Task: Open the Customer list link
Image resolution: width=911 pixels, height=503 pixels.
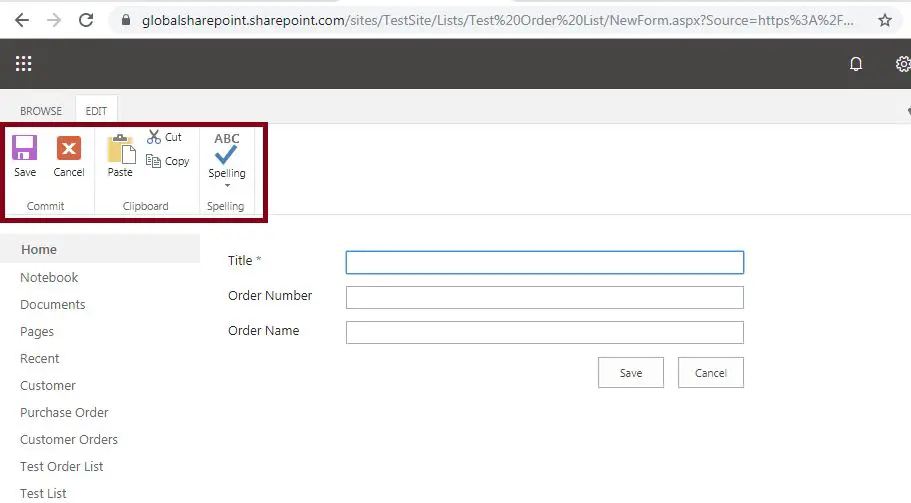Action: (48, 386)
